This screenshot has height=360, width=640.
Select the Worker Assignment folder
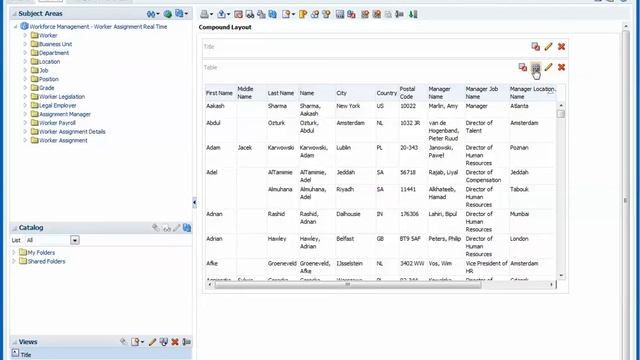[x=63, y=140]
